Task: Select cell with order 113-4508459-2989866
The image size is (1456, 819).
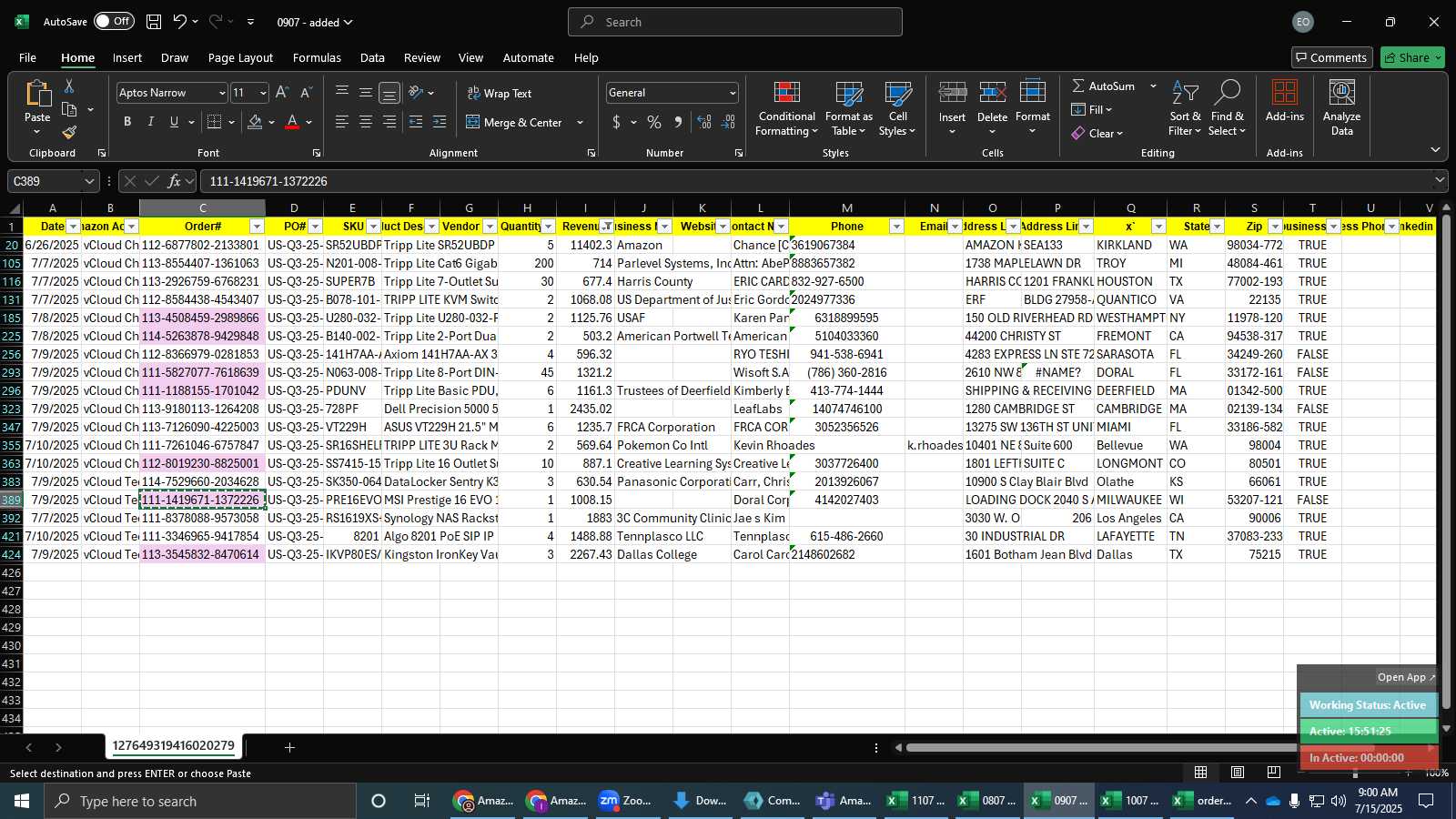Action: coord(202,318)
